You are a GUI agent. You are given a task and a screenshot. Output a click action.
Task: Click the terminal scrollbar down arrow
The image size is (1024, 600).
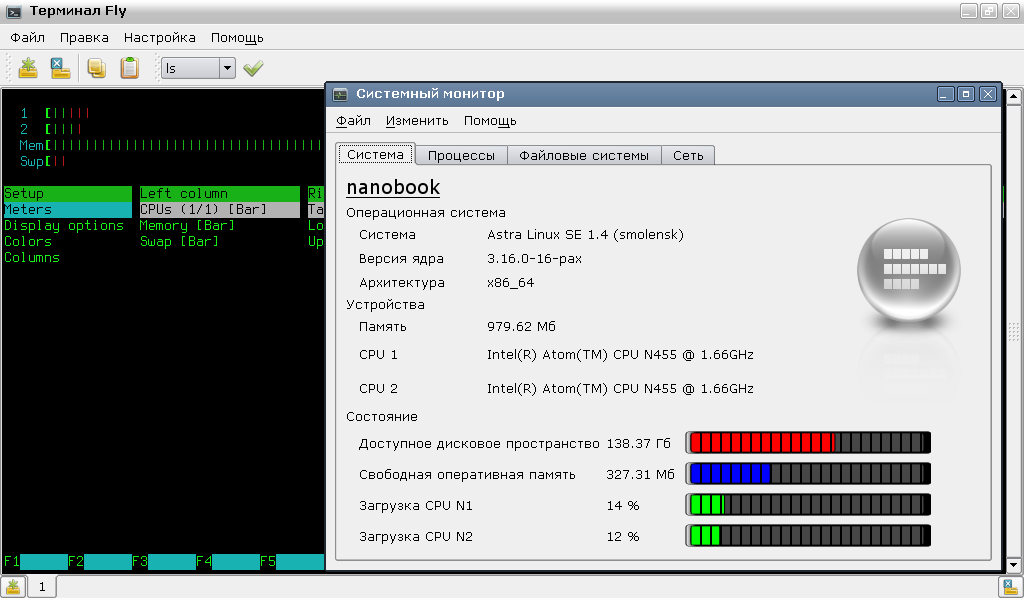1014,565
